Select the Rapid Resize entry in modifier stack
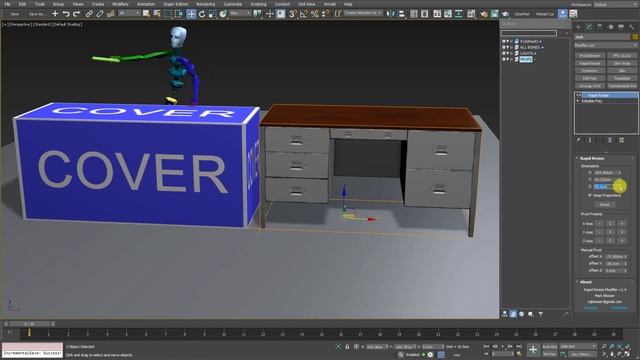The height and width of the screenshot is (360, 640). (x=607, y=95)
